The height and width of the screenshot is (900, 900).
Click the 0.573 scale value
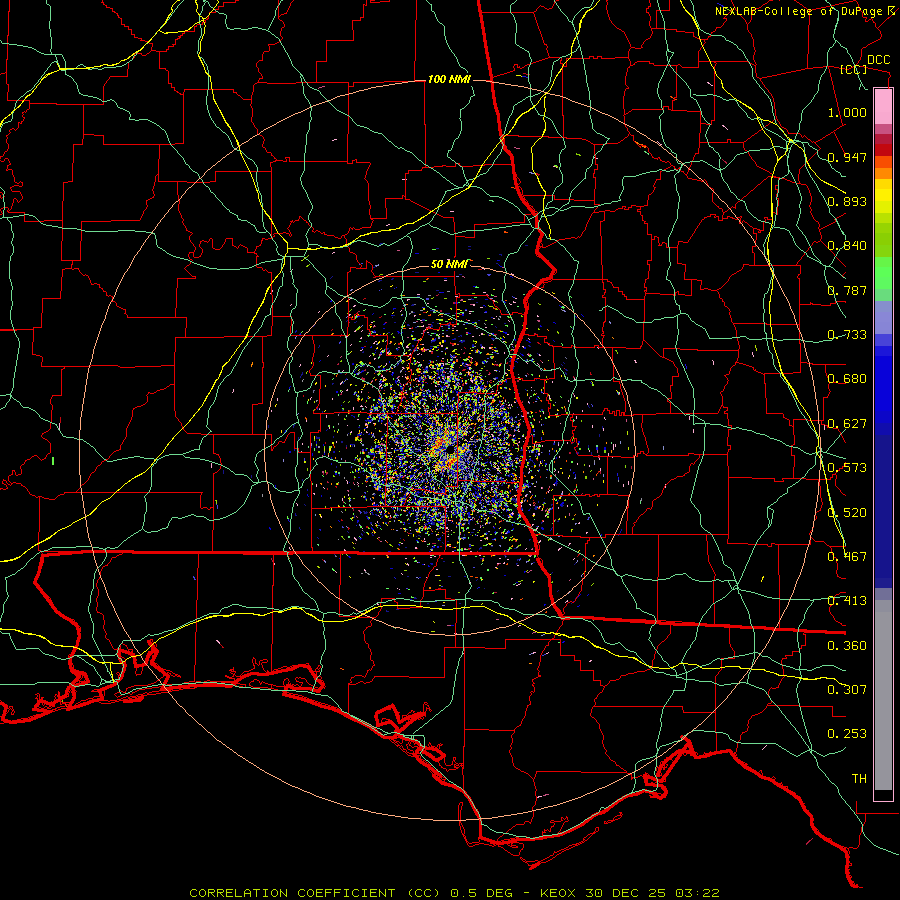[847, 468]
